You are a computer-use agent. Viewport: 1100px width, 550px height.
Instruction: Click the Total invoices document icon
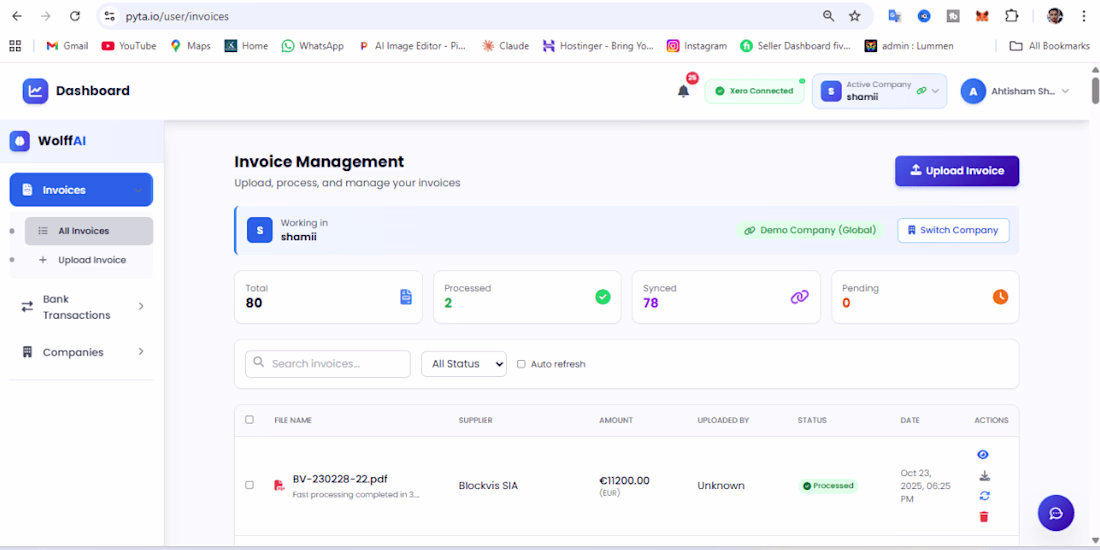tap(406, 297)
